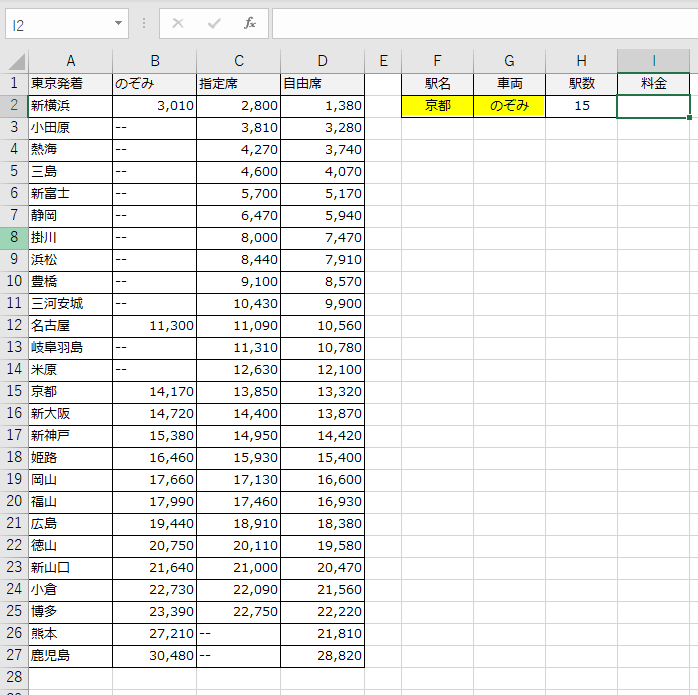Click yellow cell containing のぞみ

pos(509,105)
